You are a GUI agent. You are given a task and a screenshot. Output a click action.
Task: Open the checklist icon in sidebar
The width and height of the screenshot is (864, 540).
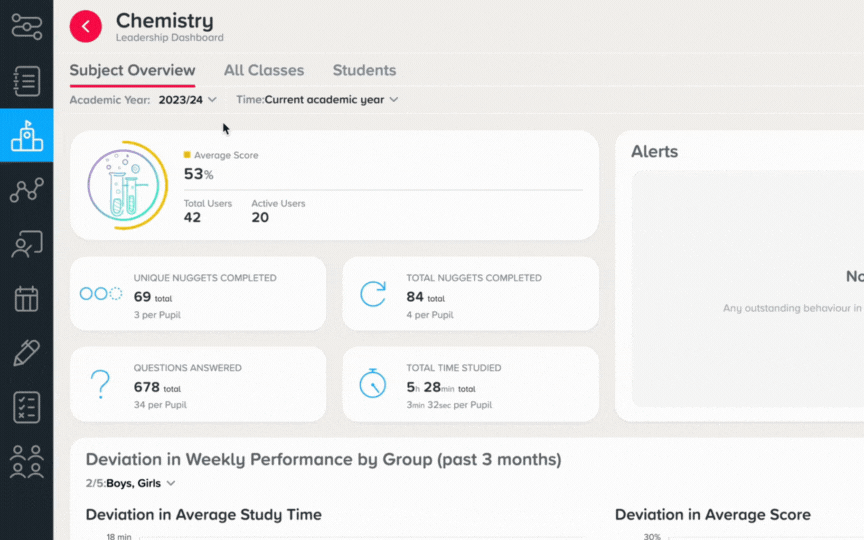(26, 407)
